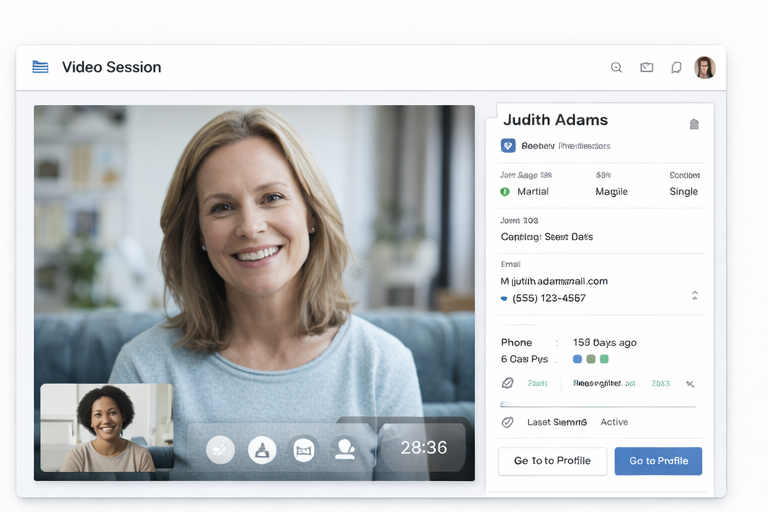Click the main video feed of Judith
The width and height of the screenshot is (768, 512).
coord(254,293)
